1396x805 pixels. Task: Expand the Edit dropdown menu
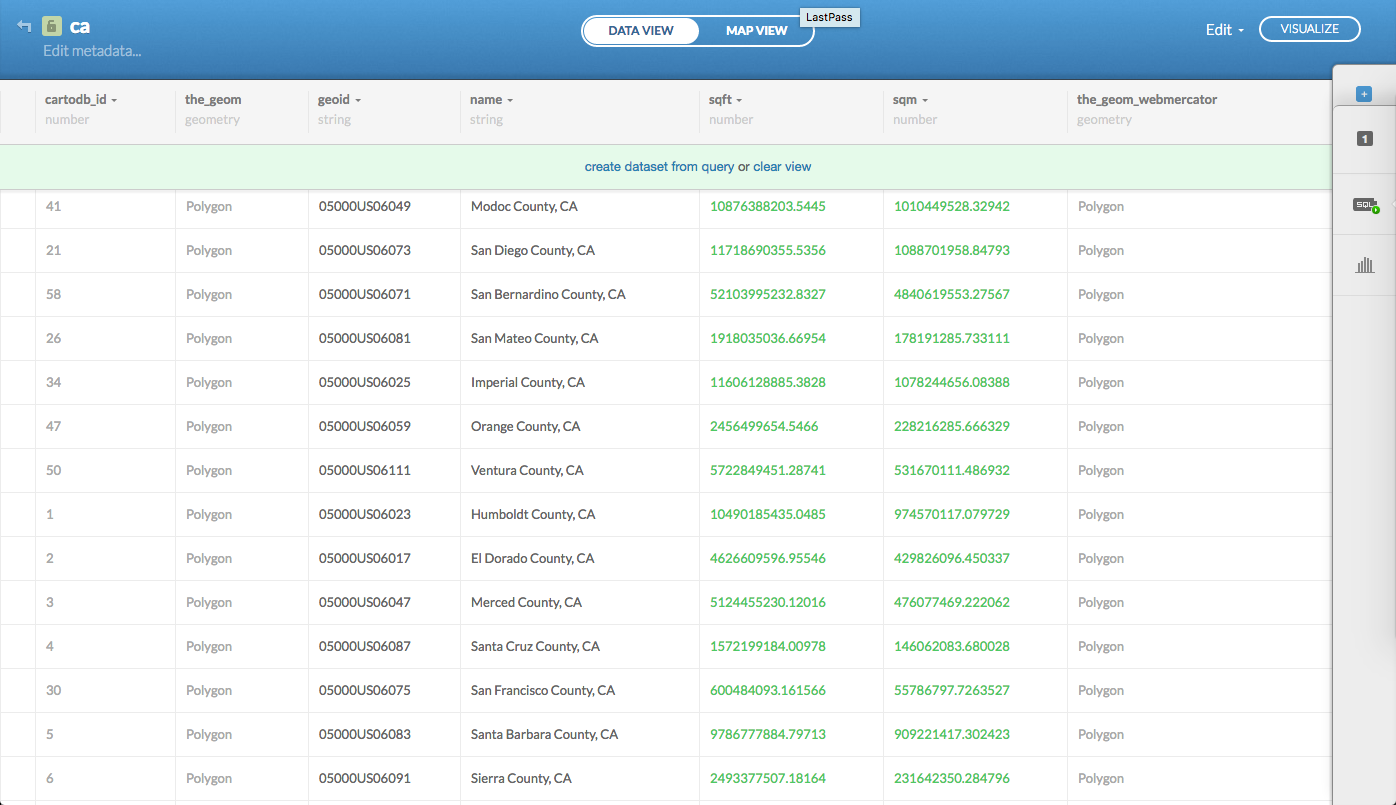[1224, 30]
